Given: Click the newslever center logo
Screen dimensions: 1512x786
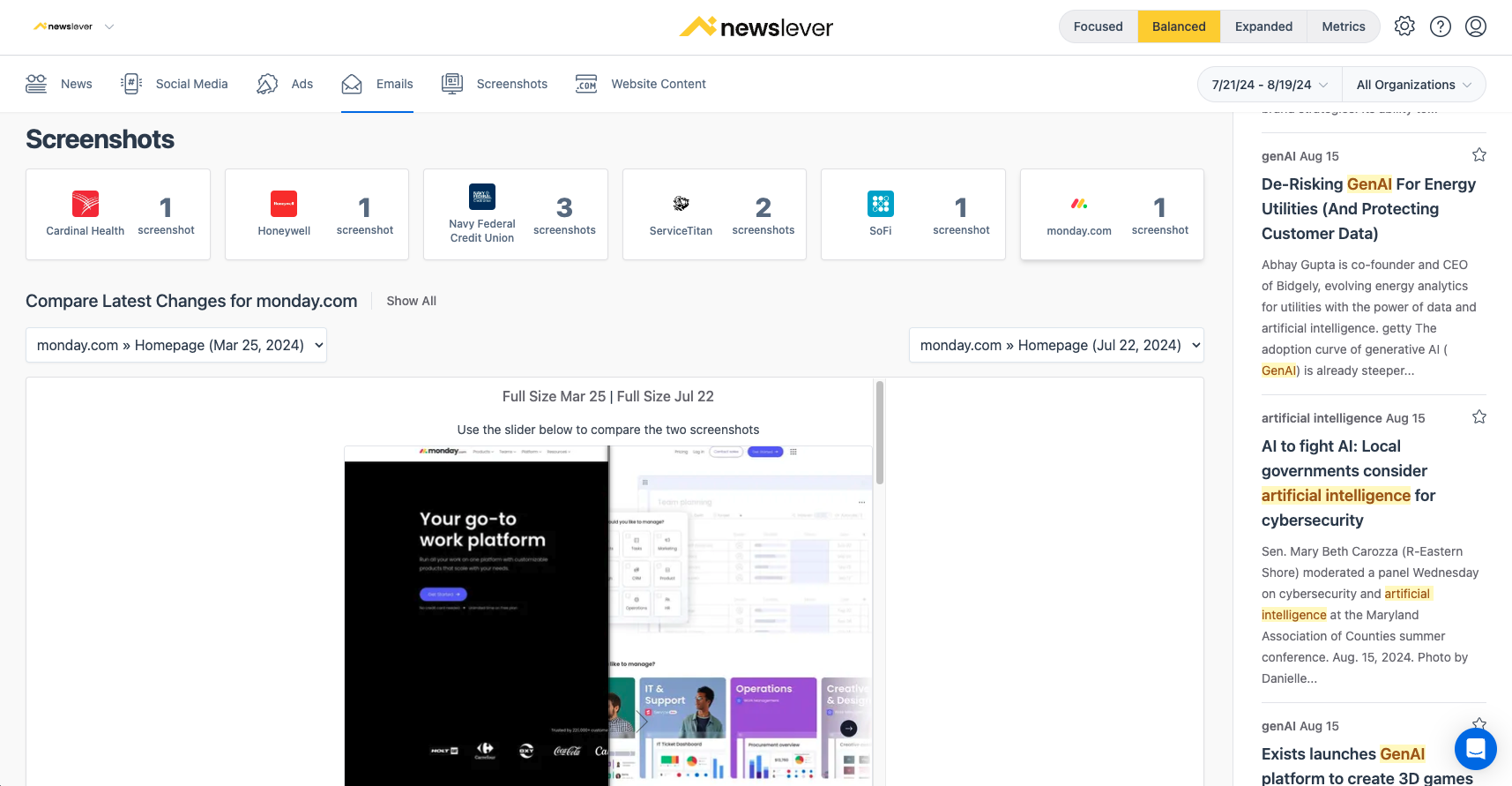Looking at the screenshot, I should point(756,27).
